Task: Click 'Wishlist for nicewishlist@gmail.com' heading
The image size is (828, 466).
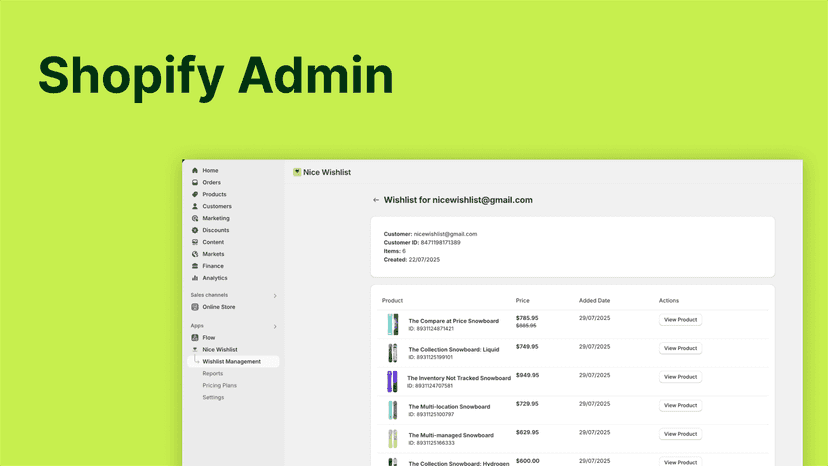Action: [458, 200]
